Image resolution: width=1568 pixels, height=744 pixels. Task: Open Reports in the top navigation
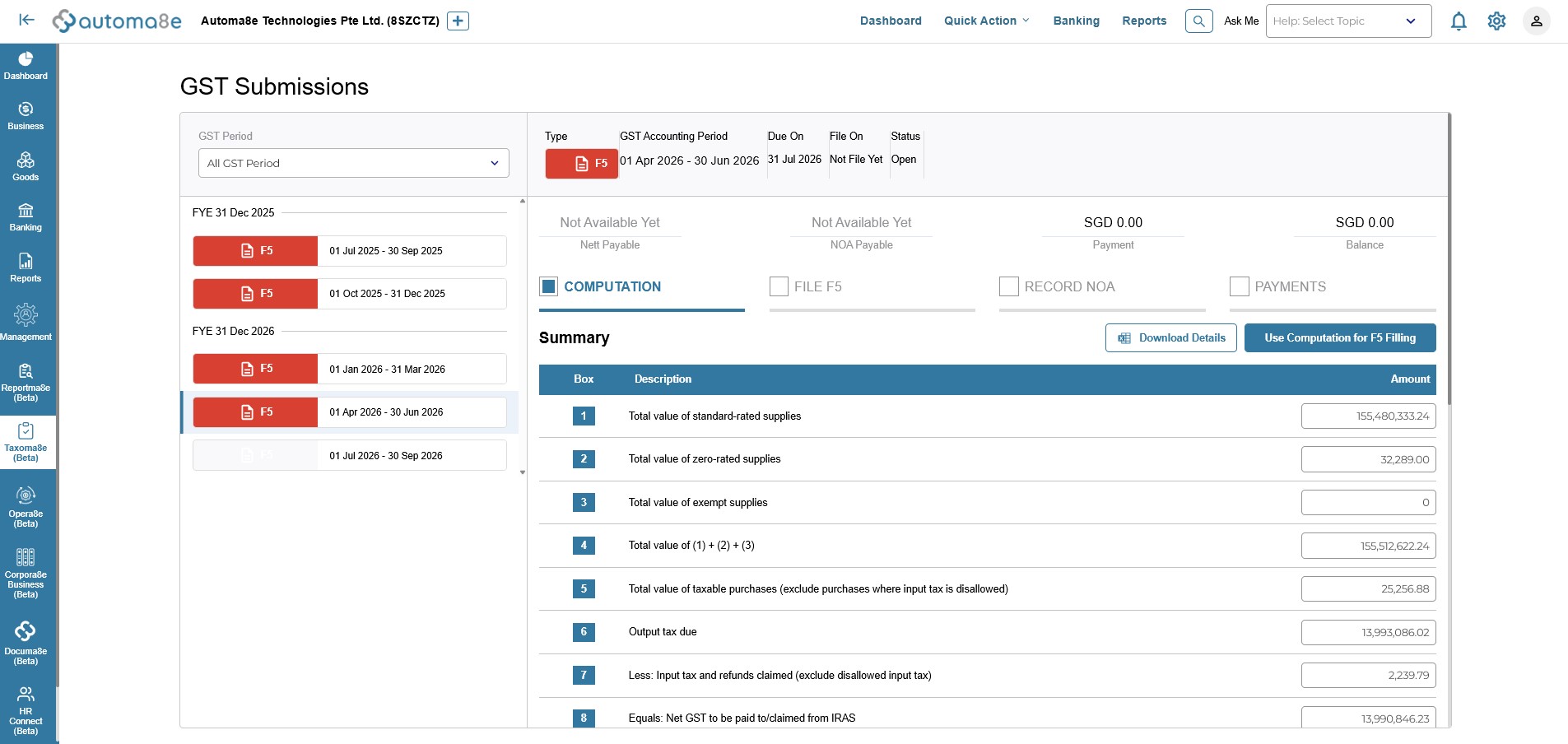tap(1144, 21)
